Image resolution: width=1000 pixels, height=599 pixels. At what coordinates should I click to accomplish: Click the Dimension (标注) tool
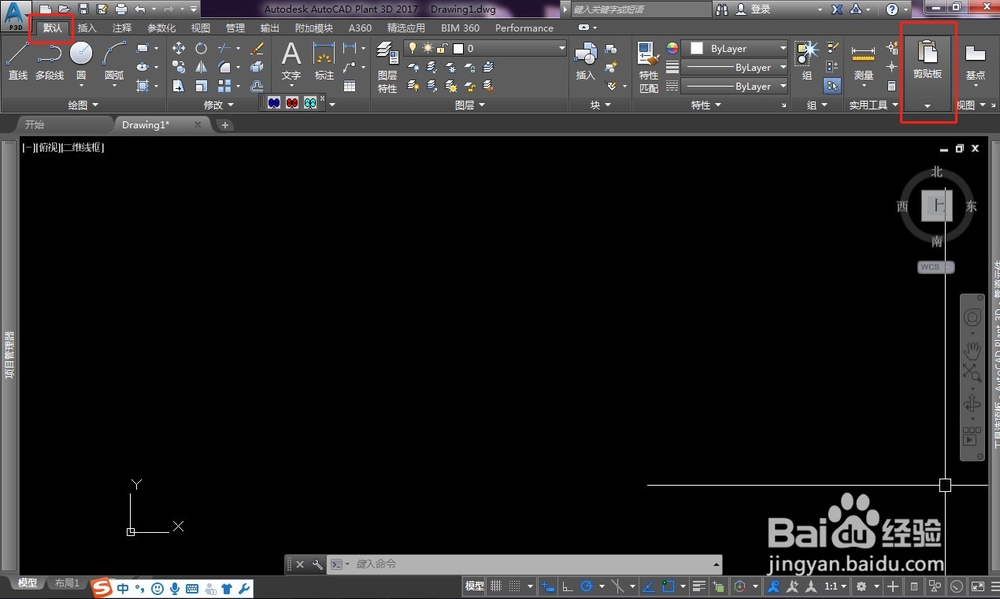tap(324, 61)
